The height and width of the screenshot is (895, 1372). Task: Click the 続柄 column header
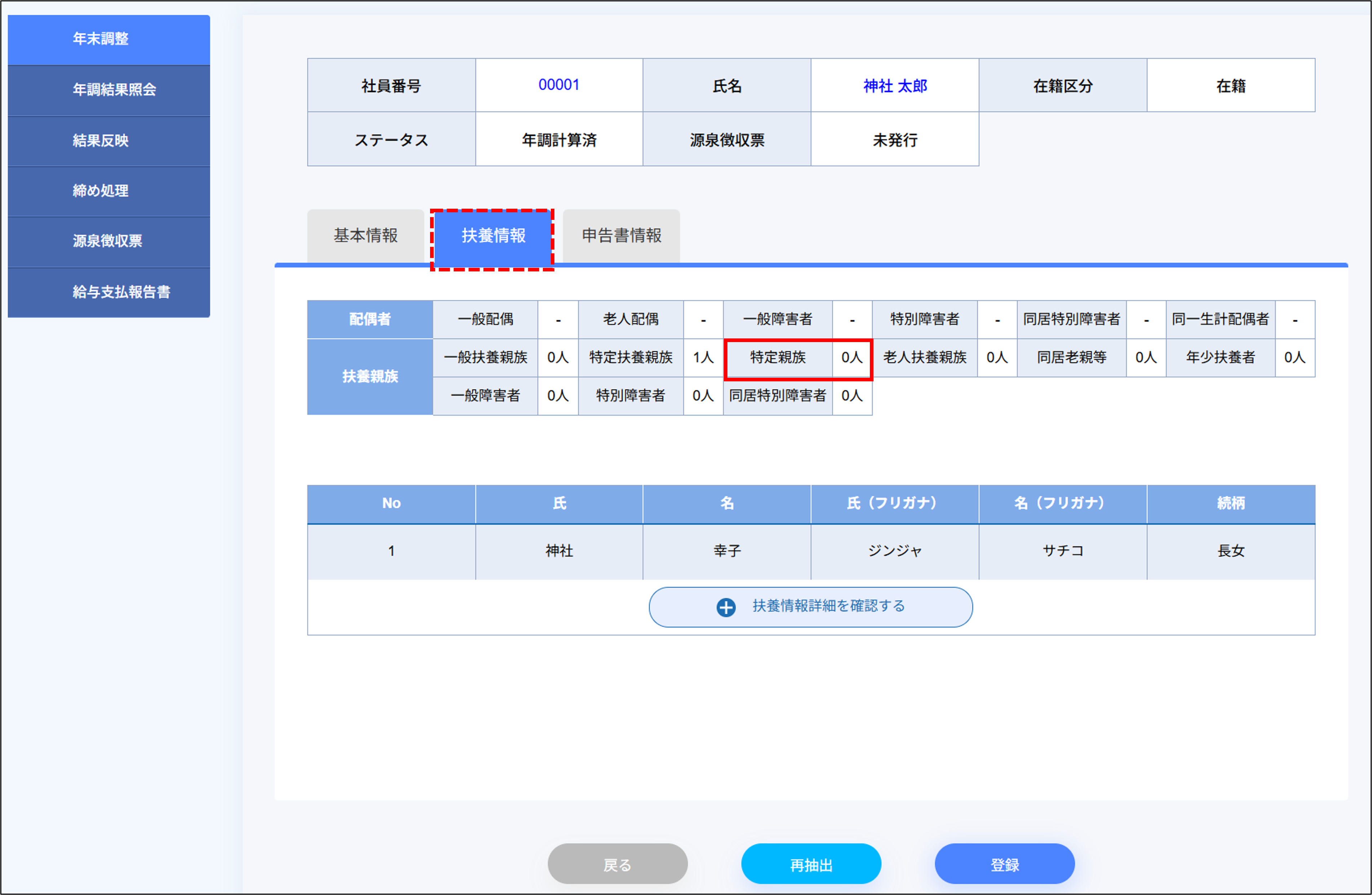point(1232,503)
